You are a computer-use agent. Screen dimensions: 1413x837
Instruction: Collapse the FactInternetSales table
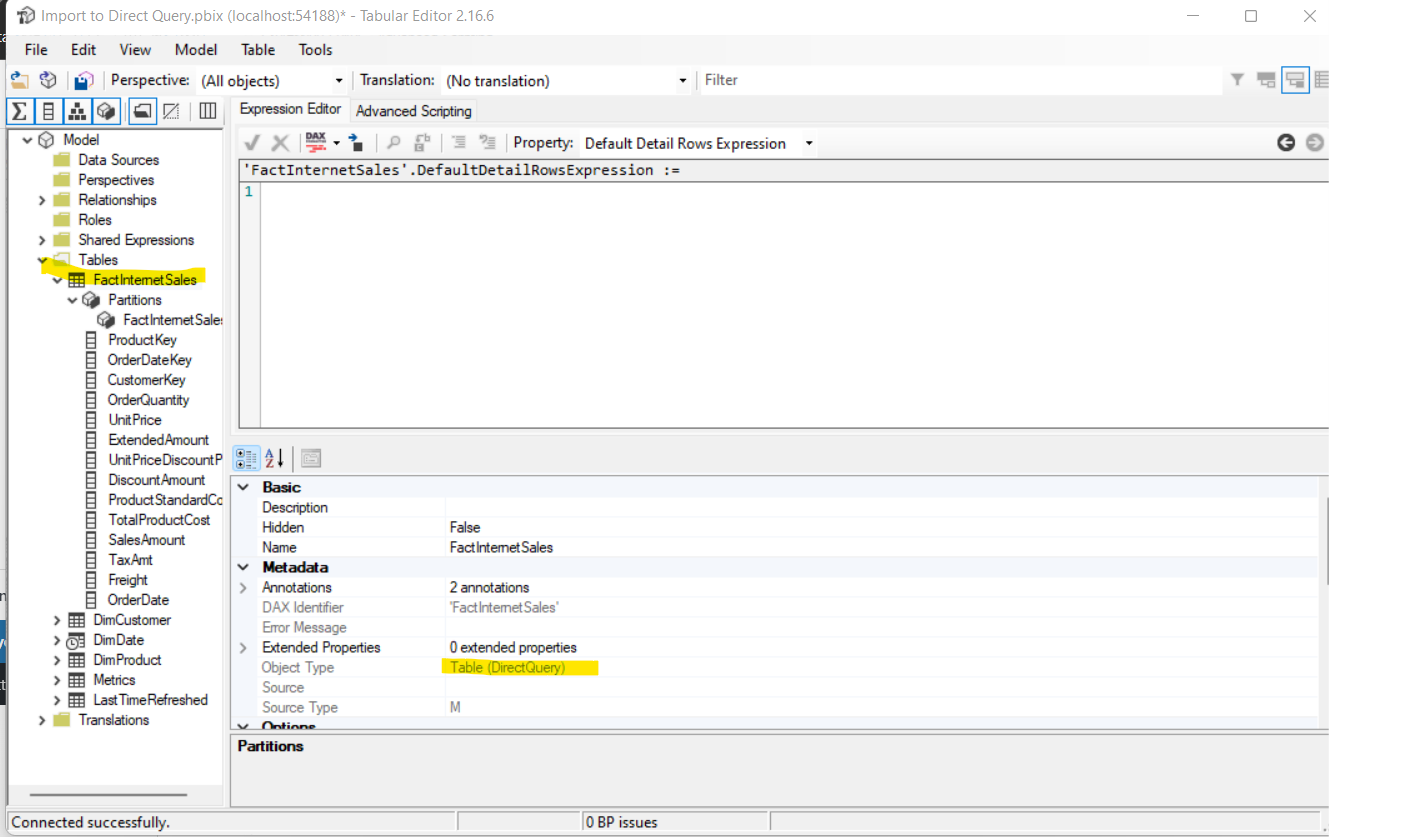pos(57,279)
